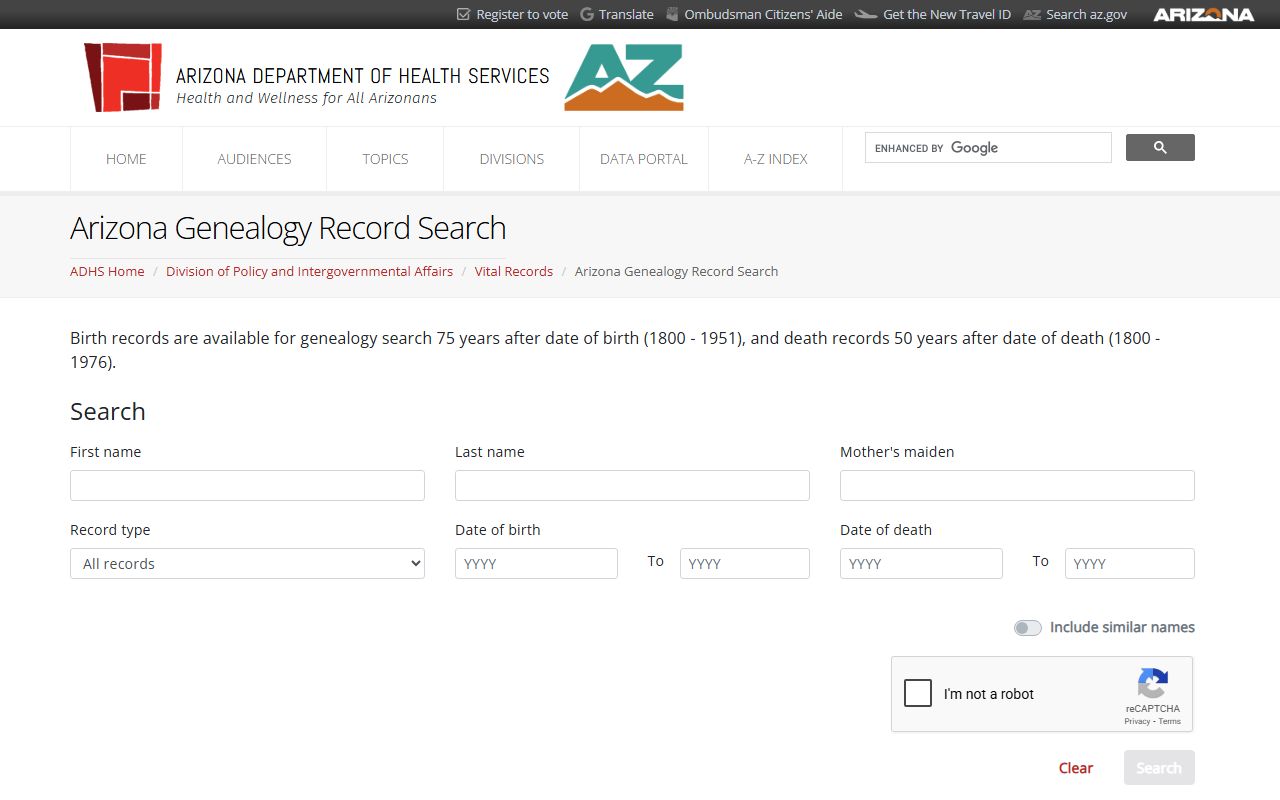The width and height of the screenshot is (1280, 800).
Task: Click the Register to vote checkbox icon
Action: click(x=463, y=14)
